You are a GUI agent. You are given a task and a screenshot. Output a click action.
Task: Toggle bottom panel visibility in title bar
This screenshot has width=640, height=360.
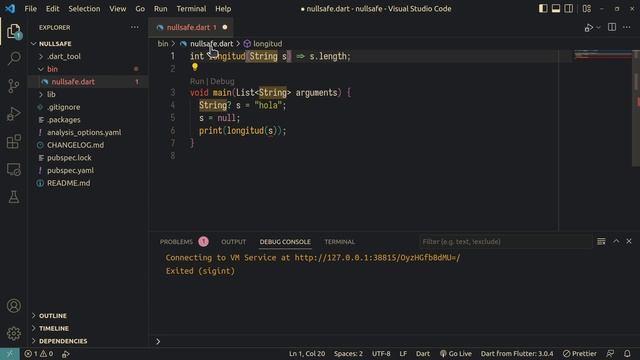coord(556,9)
